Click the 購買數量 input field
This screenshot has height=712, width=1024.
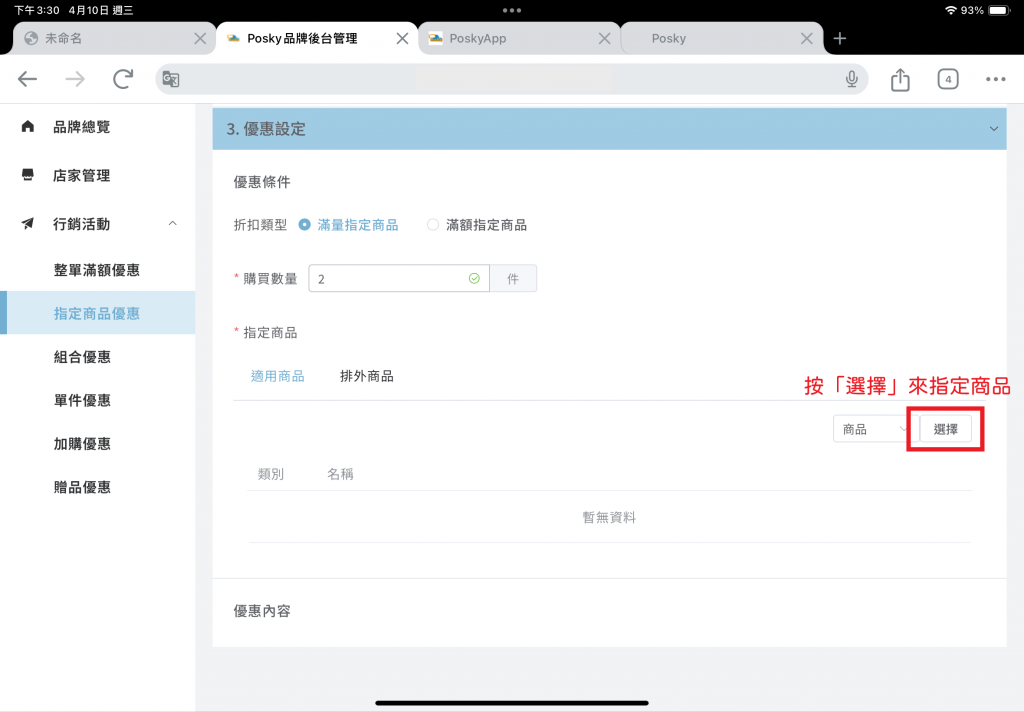point(399,279)
